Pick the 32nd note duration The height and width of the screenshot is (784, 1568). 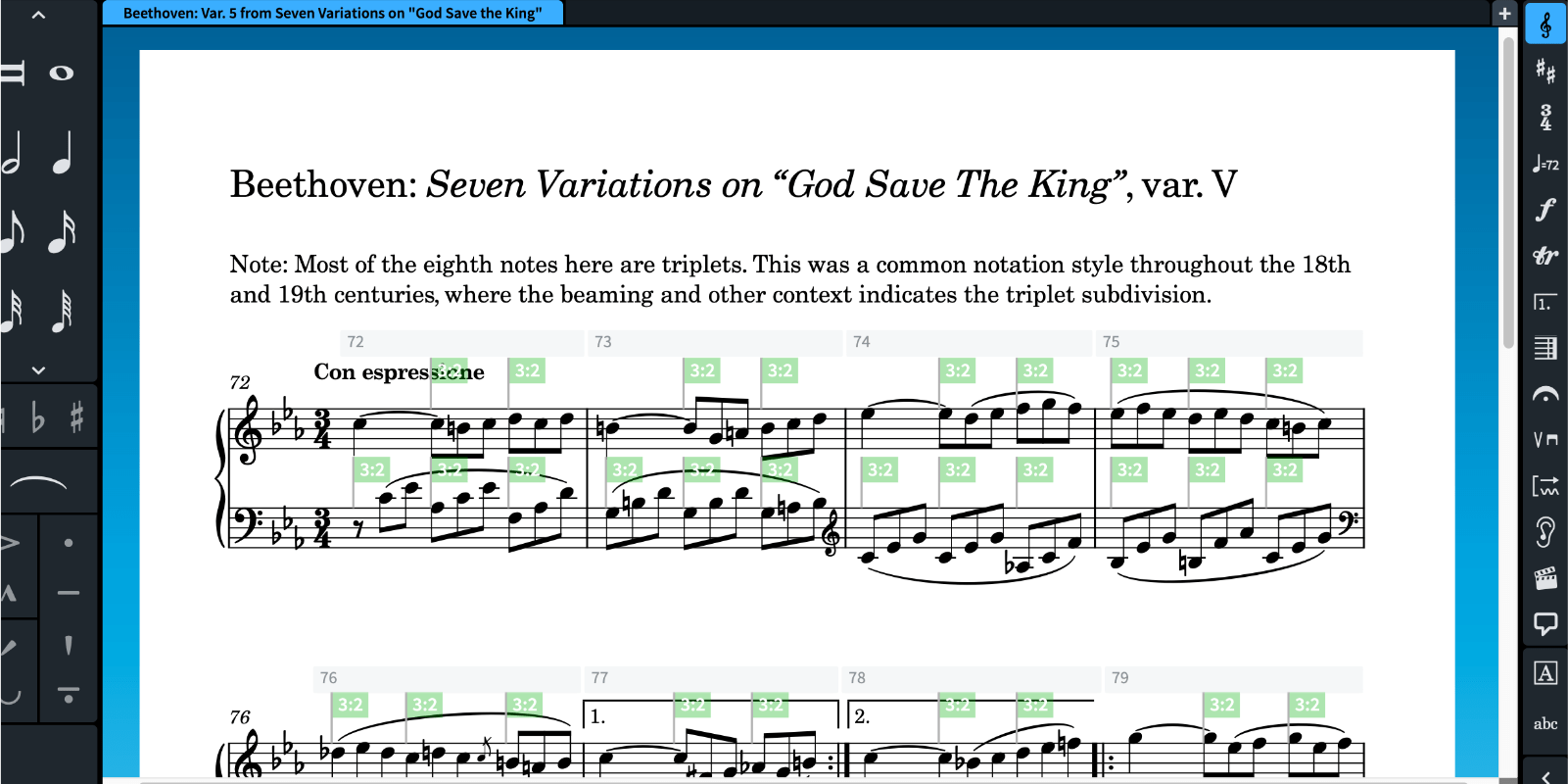coord(12,311)
